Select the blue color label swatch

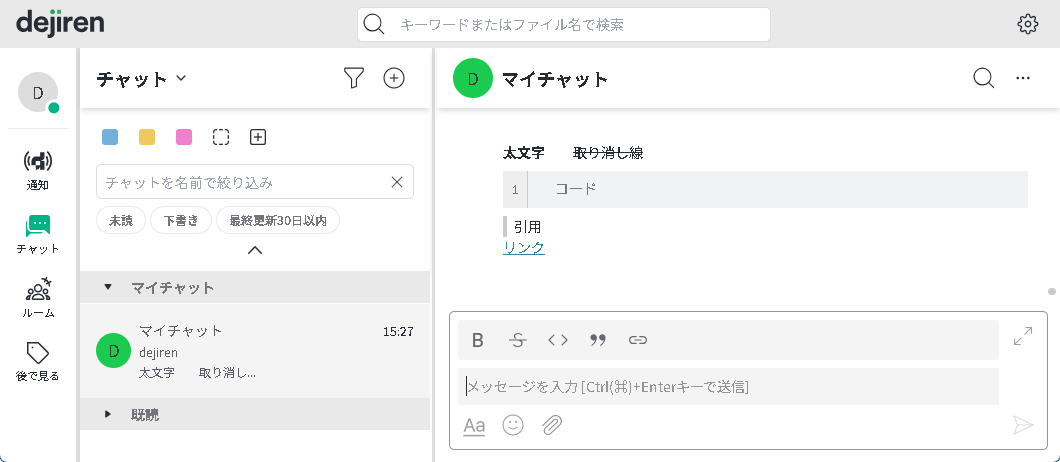pos(110,137)
